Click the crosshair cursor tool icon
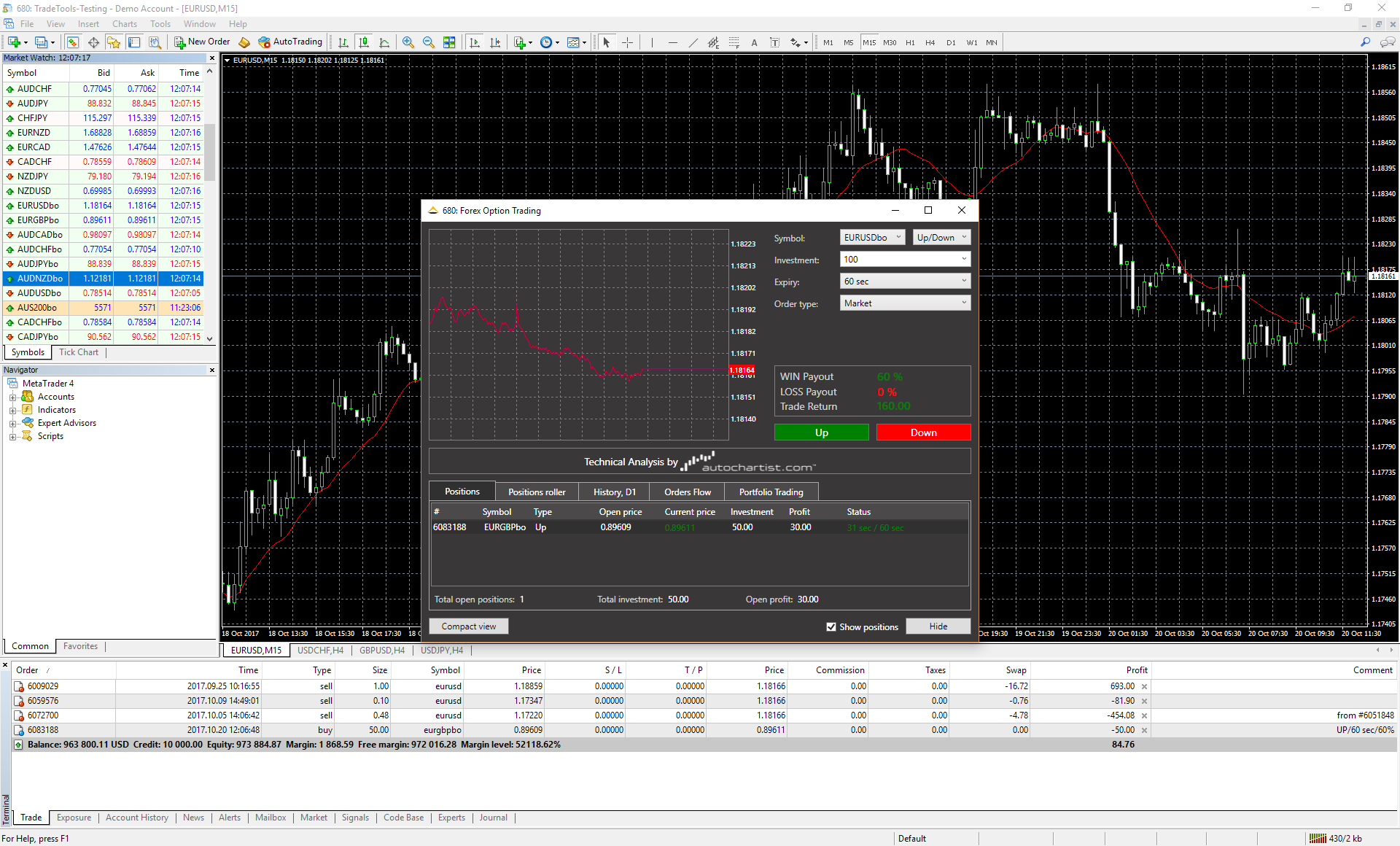The height and width of the screenshot is (846, 1400). coord(627,42)
